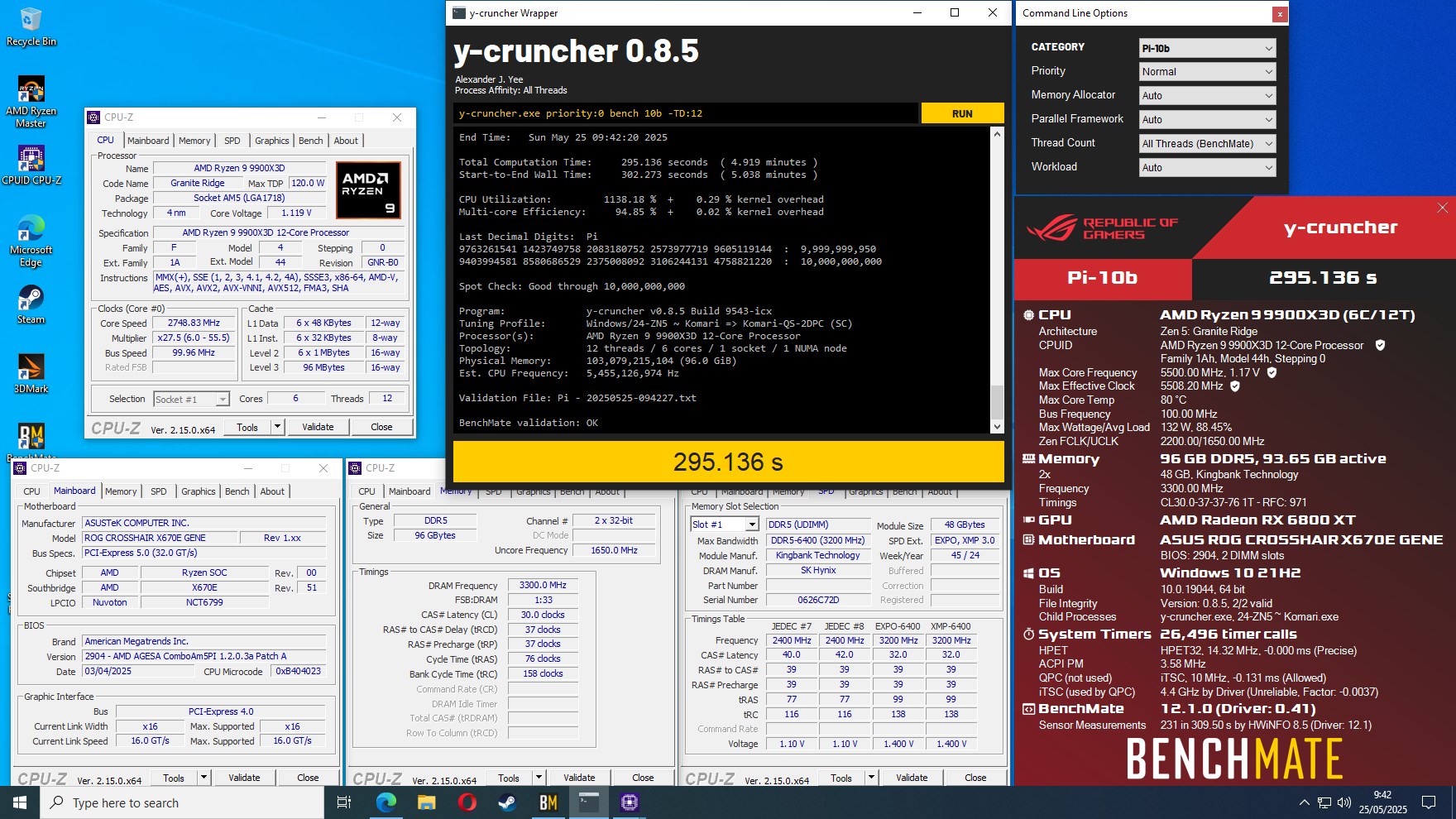
Task: Open the Recycle Bin desktop icon
Action: click(x=31, y=26)
